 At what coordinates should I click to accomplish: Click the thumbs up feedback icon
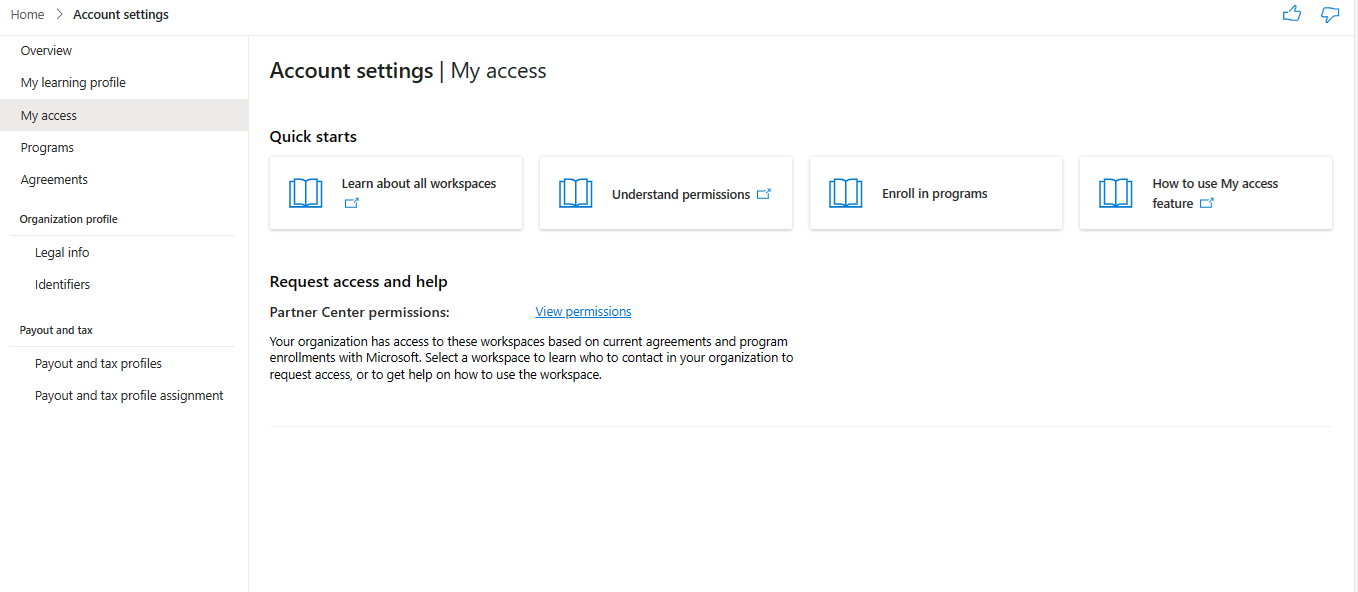1292,14
